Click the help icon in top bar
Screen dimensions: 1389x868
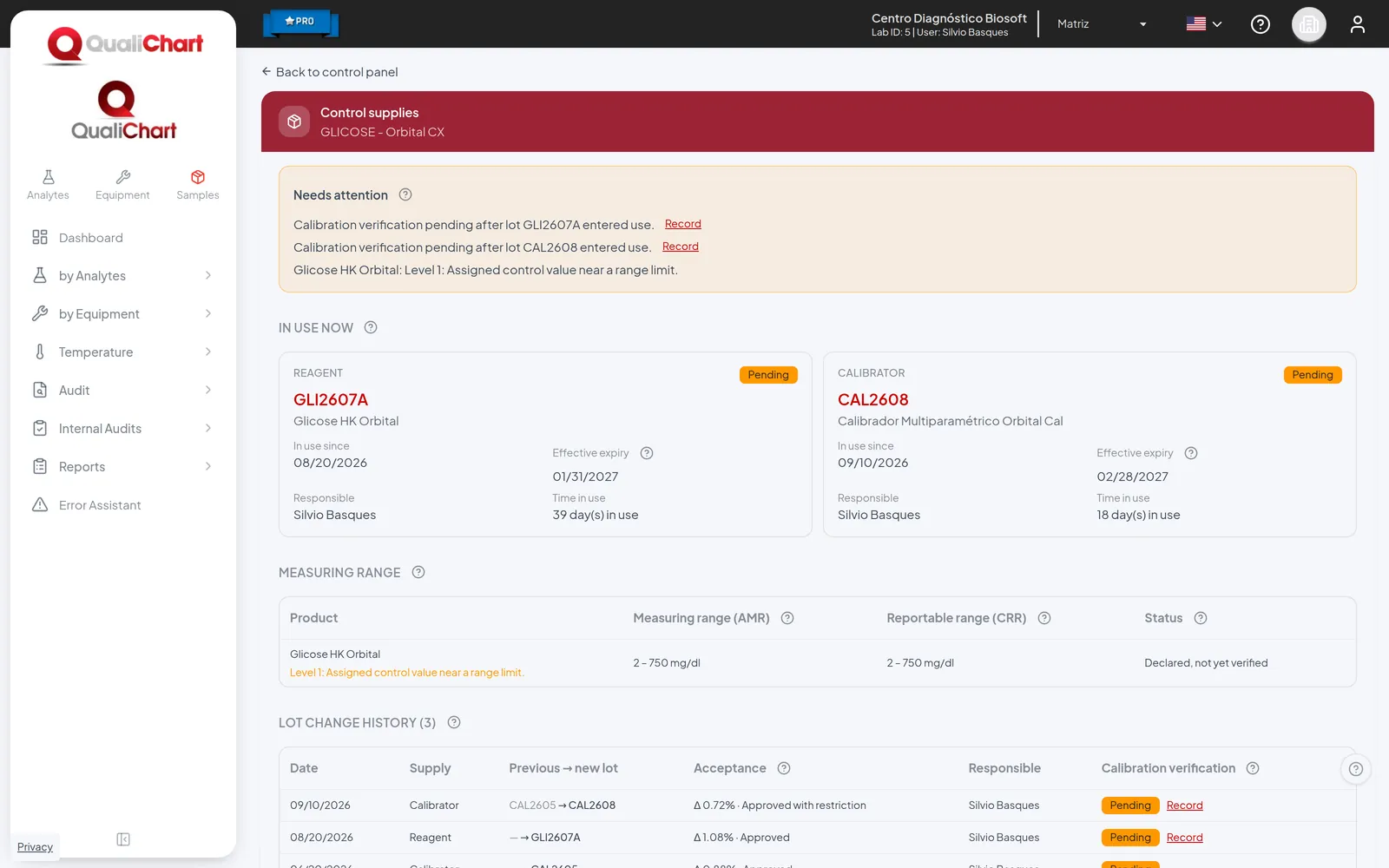[x=1261, y=24]
